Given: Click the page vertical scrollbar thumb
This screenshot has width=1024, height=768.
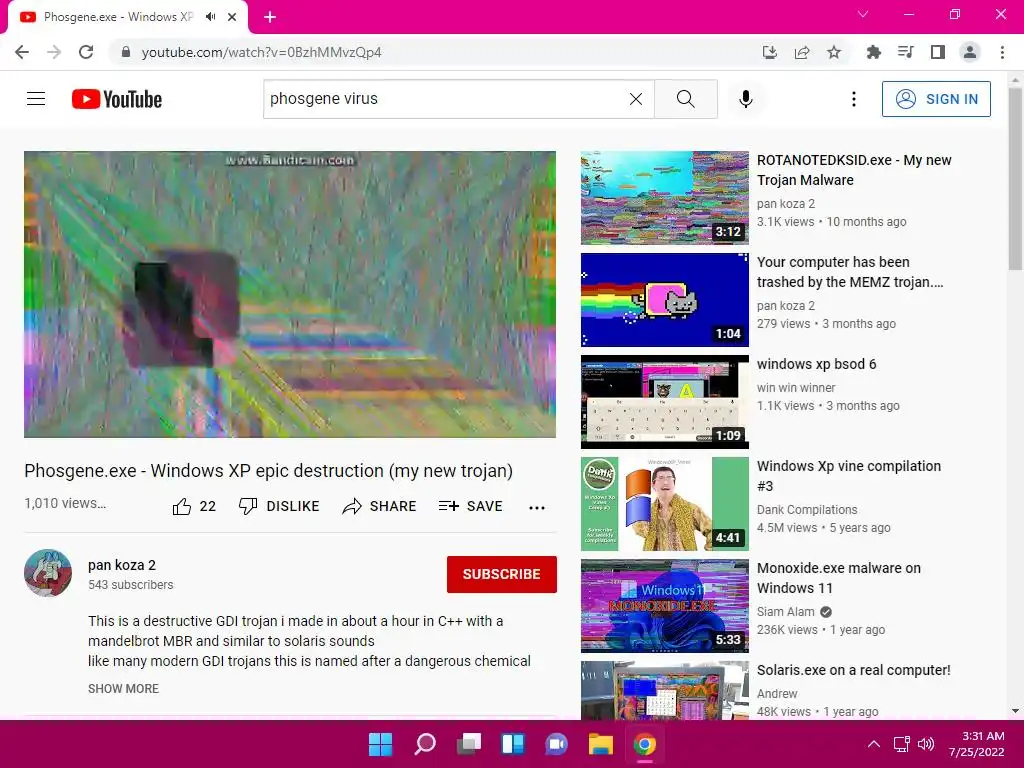Looking at the screenshot, I should pyautogui.click(x=1015, y=178).
